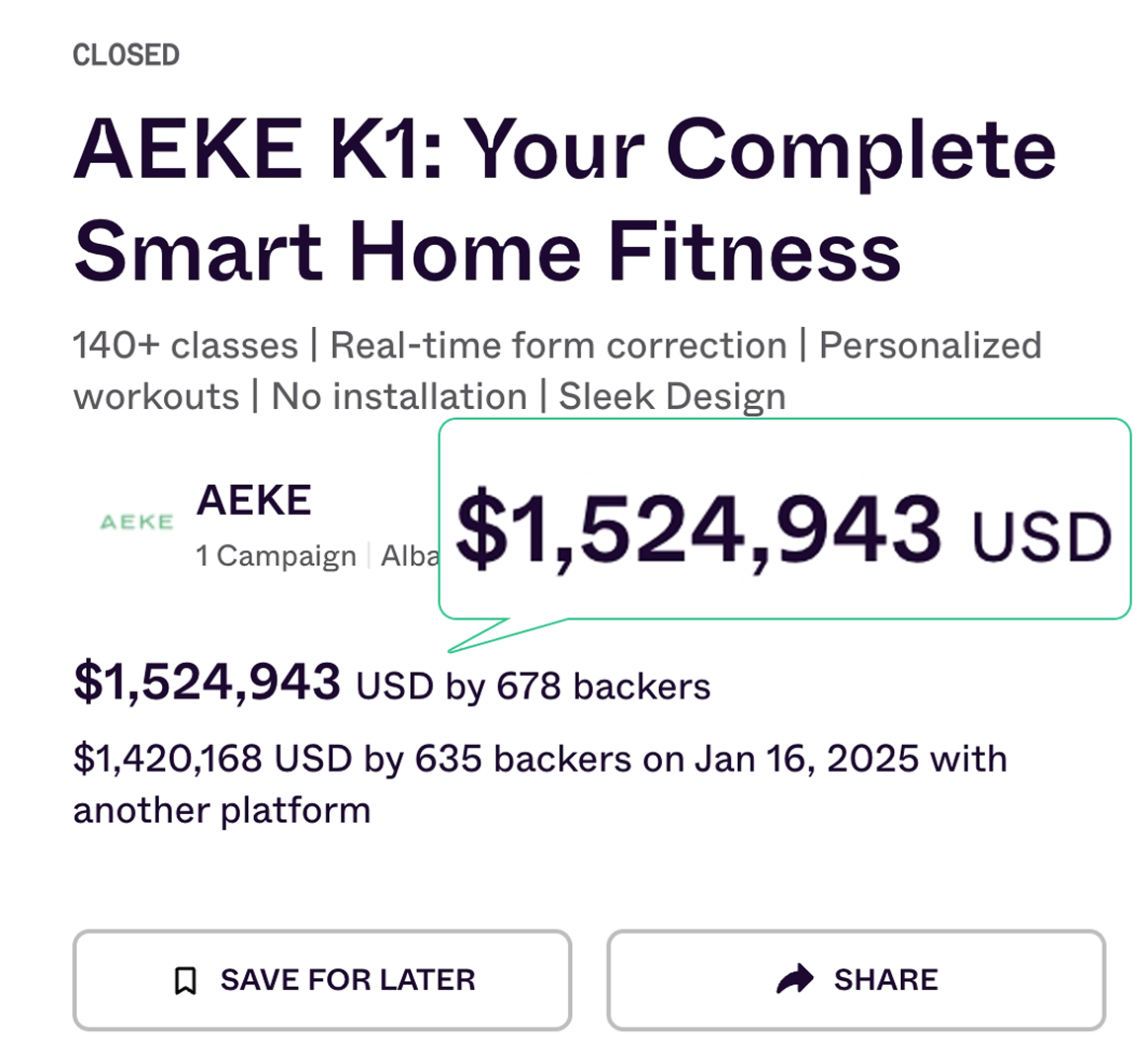Open the green AEKE brand logo

137,522
